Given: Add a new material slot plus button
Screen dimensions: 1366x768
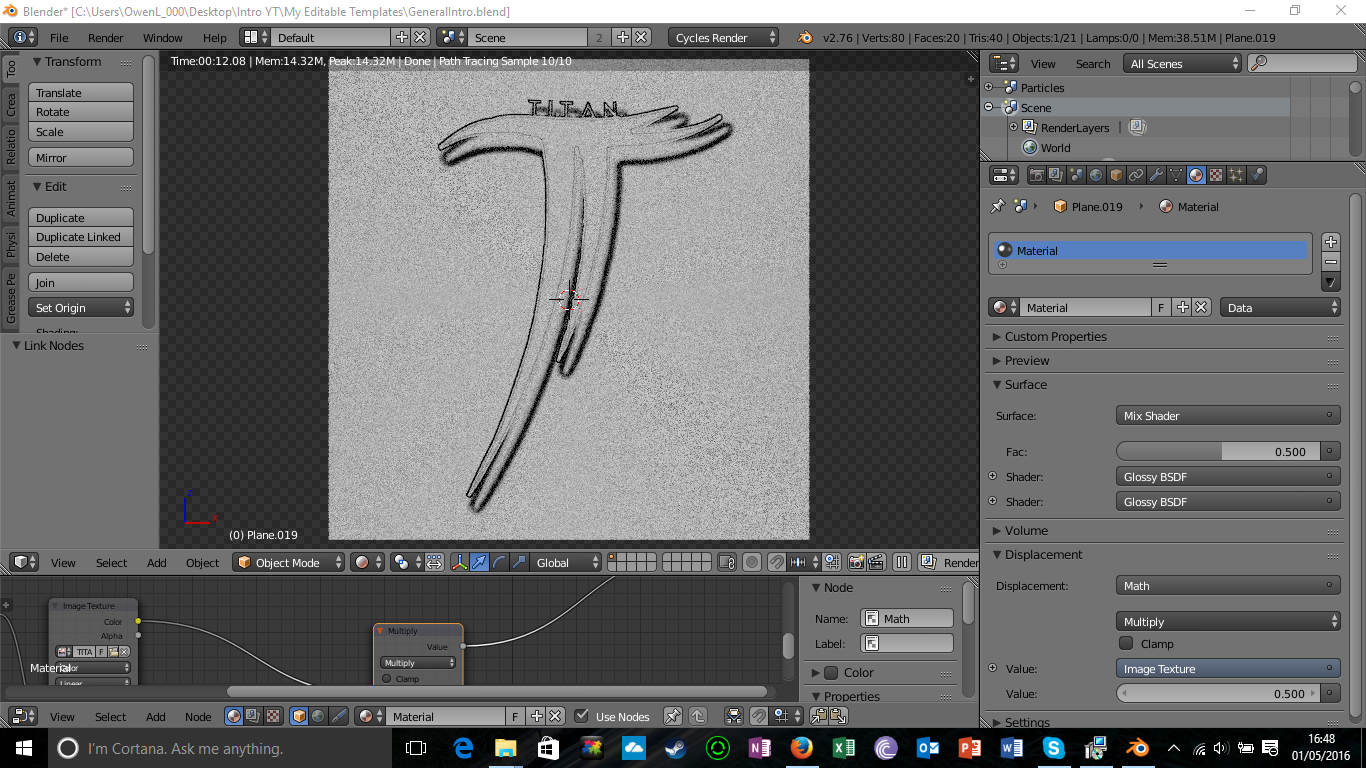Looking at the screenshot, I should tap(1330, 242).
